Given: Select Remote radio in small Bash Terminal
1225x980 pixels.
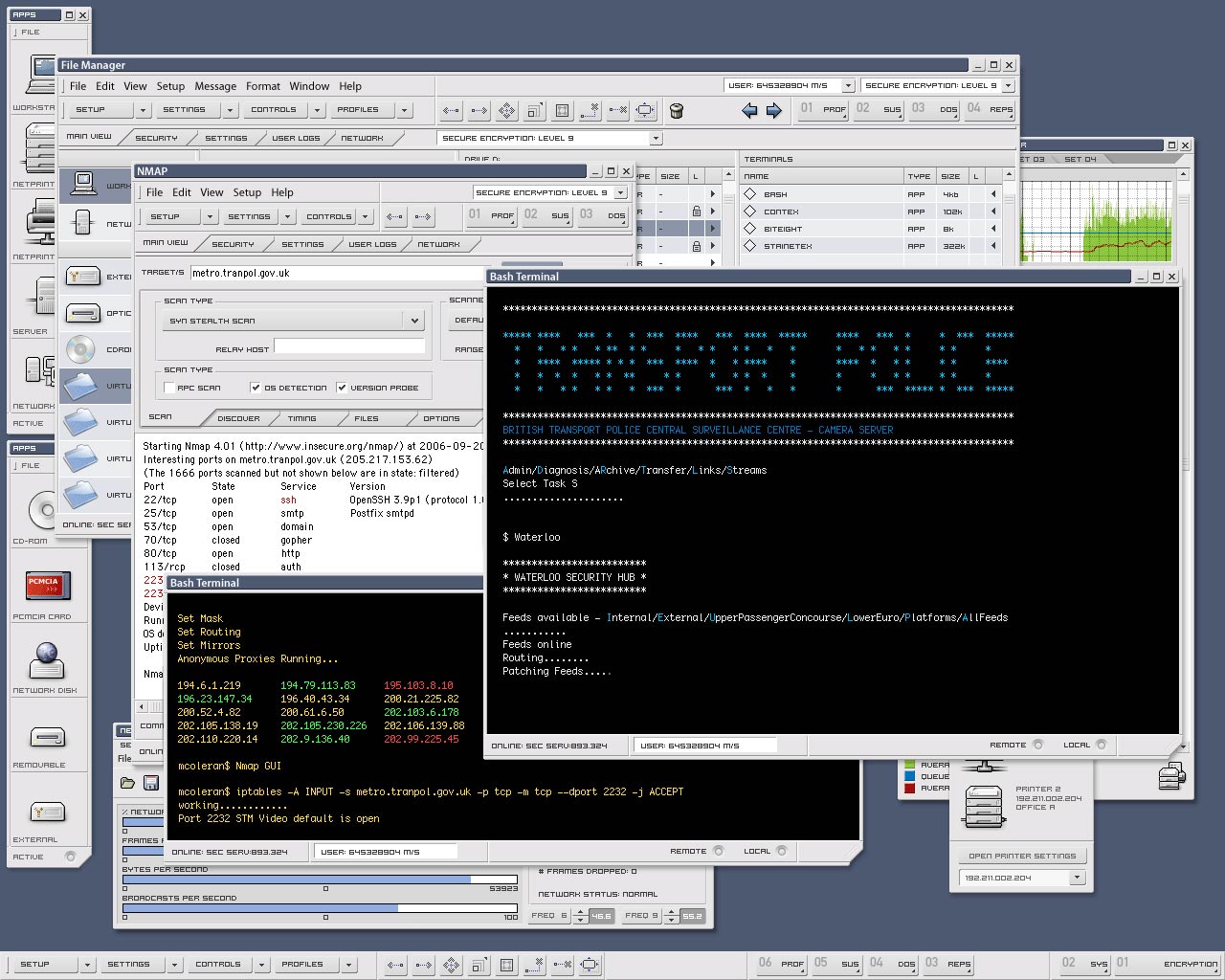Looking at the screenshot, I should [719, 851].
